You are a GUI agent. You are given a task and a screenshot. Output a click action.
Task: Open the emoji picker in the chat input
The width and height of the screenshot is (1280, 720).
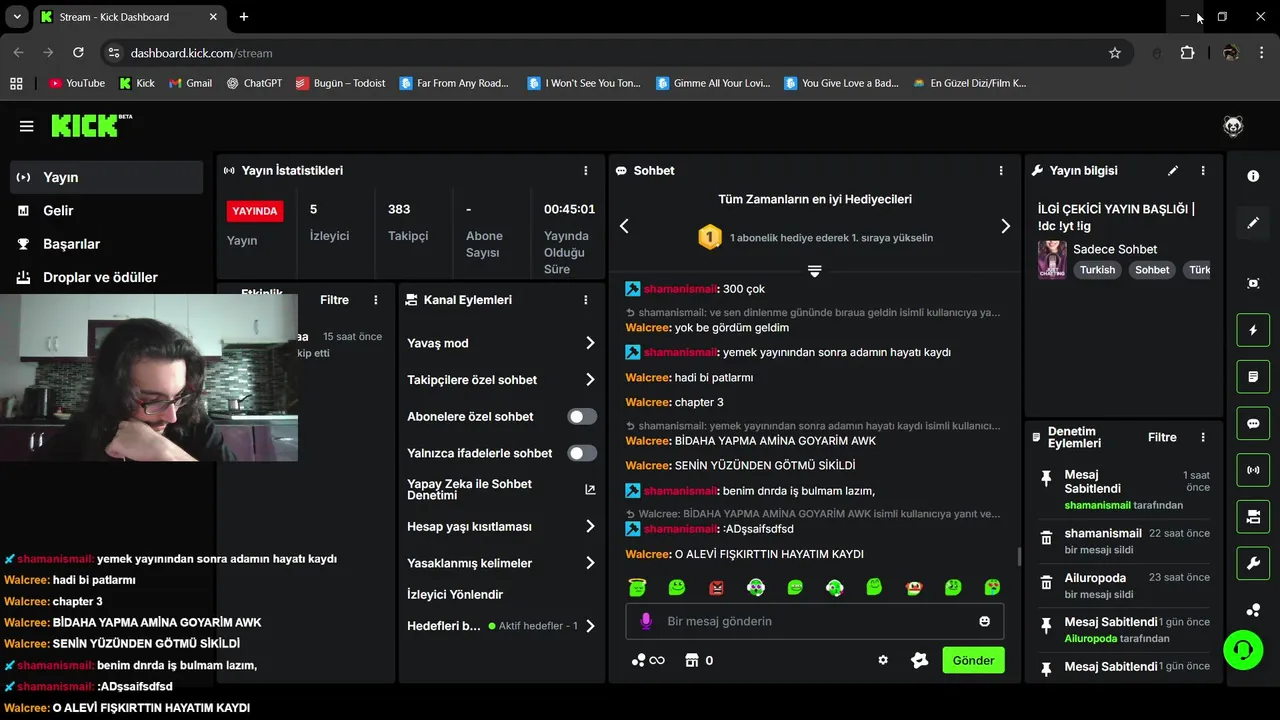[x=985, y=621]
